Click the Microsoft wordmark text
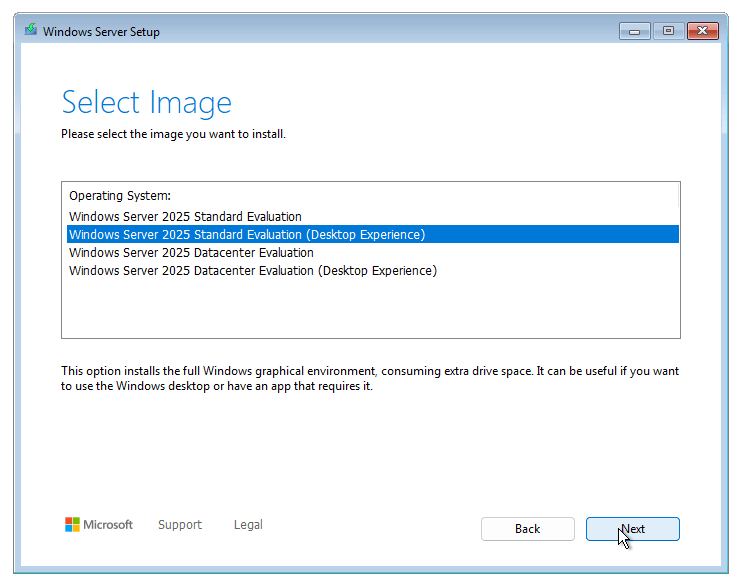 [x=108, y=525]
